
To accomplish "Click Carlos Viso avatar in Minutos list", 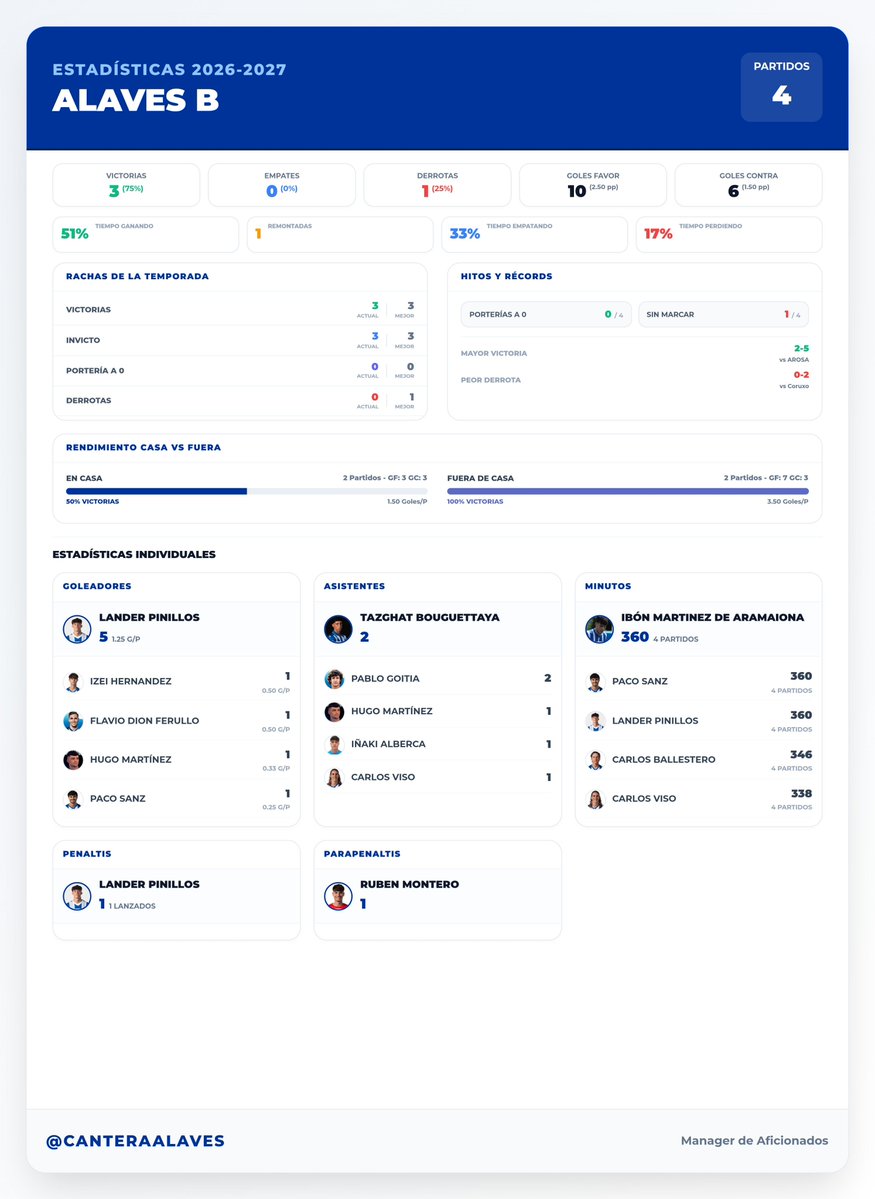I will click(x=595, y=798).
